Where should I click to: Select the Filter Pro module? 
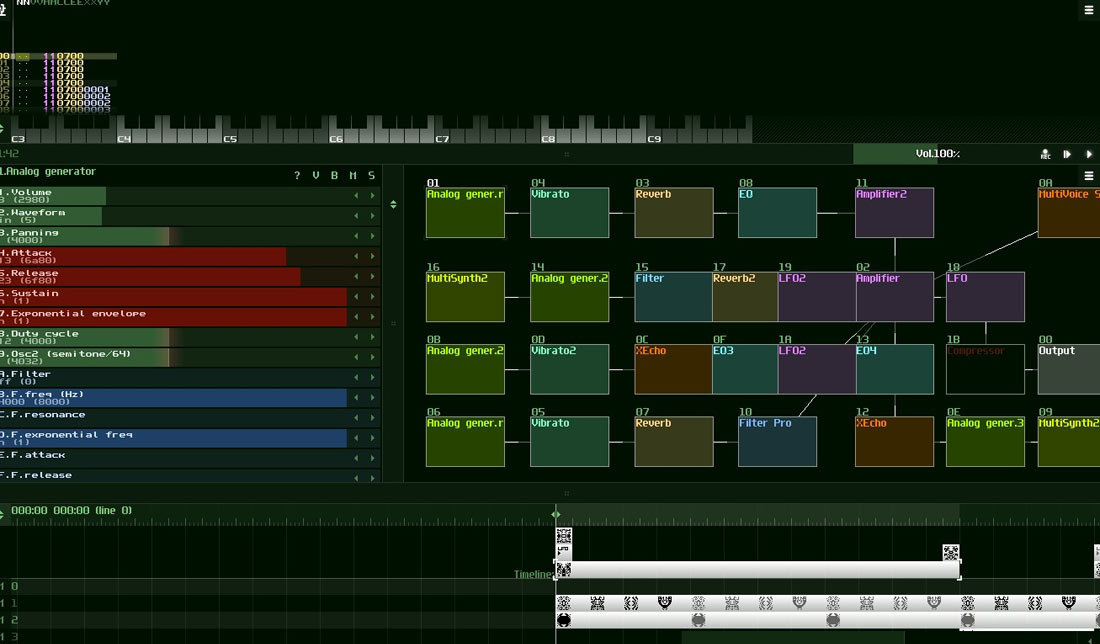(777, 441)
